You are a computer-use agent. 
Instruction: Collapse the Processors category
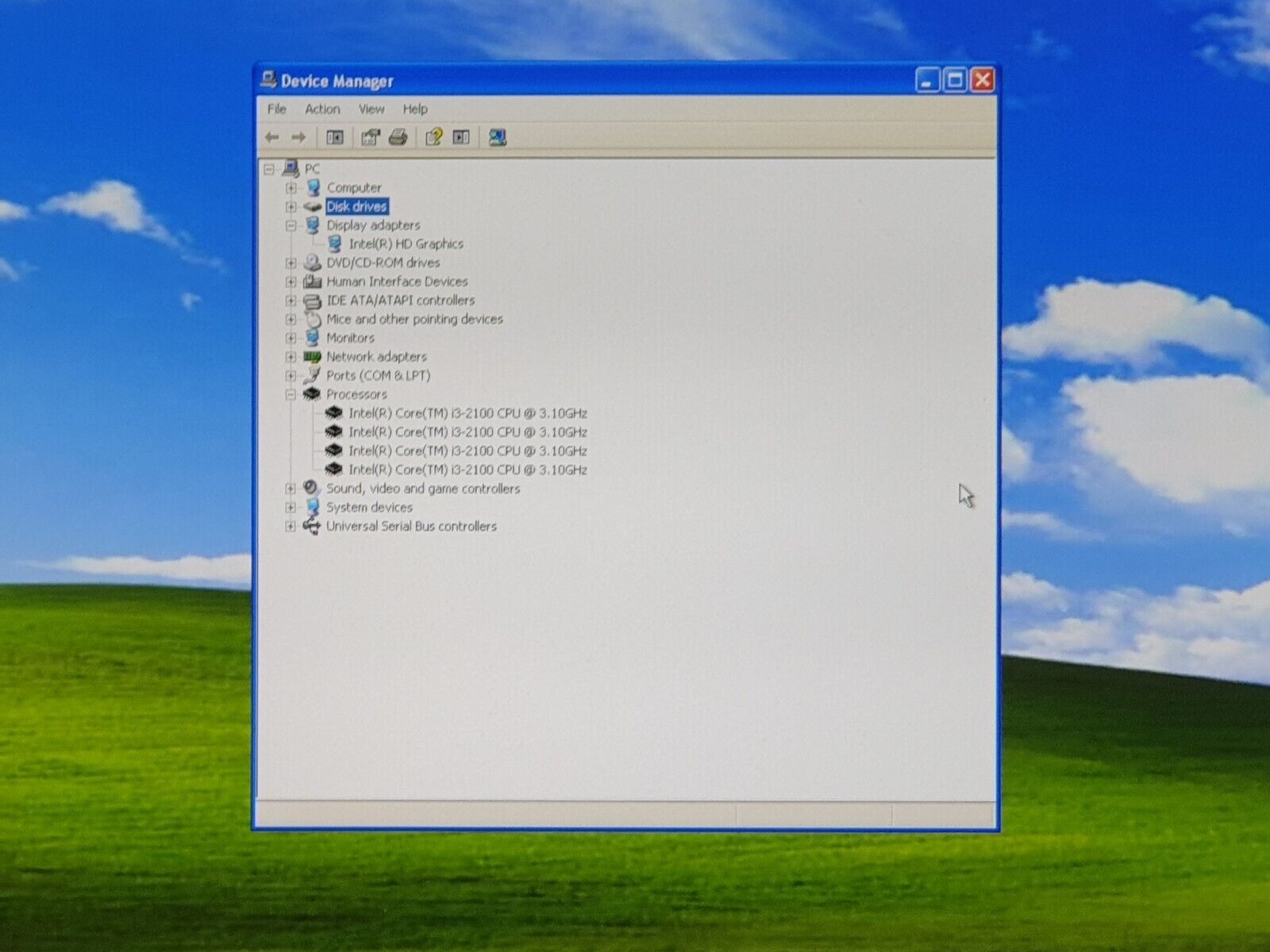pyautogui.click(x=291, y=394)
